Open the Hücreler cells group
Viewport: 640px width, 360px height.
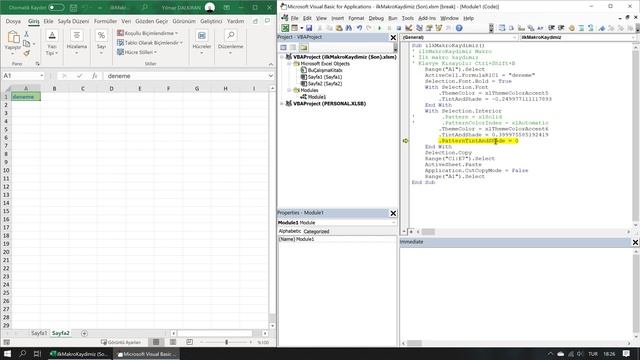(x=202, y=42)
